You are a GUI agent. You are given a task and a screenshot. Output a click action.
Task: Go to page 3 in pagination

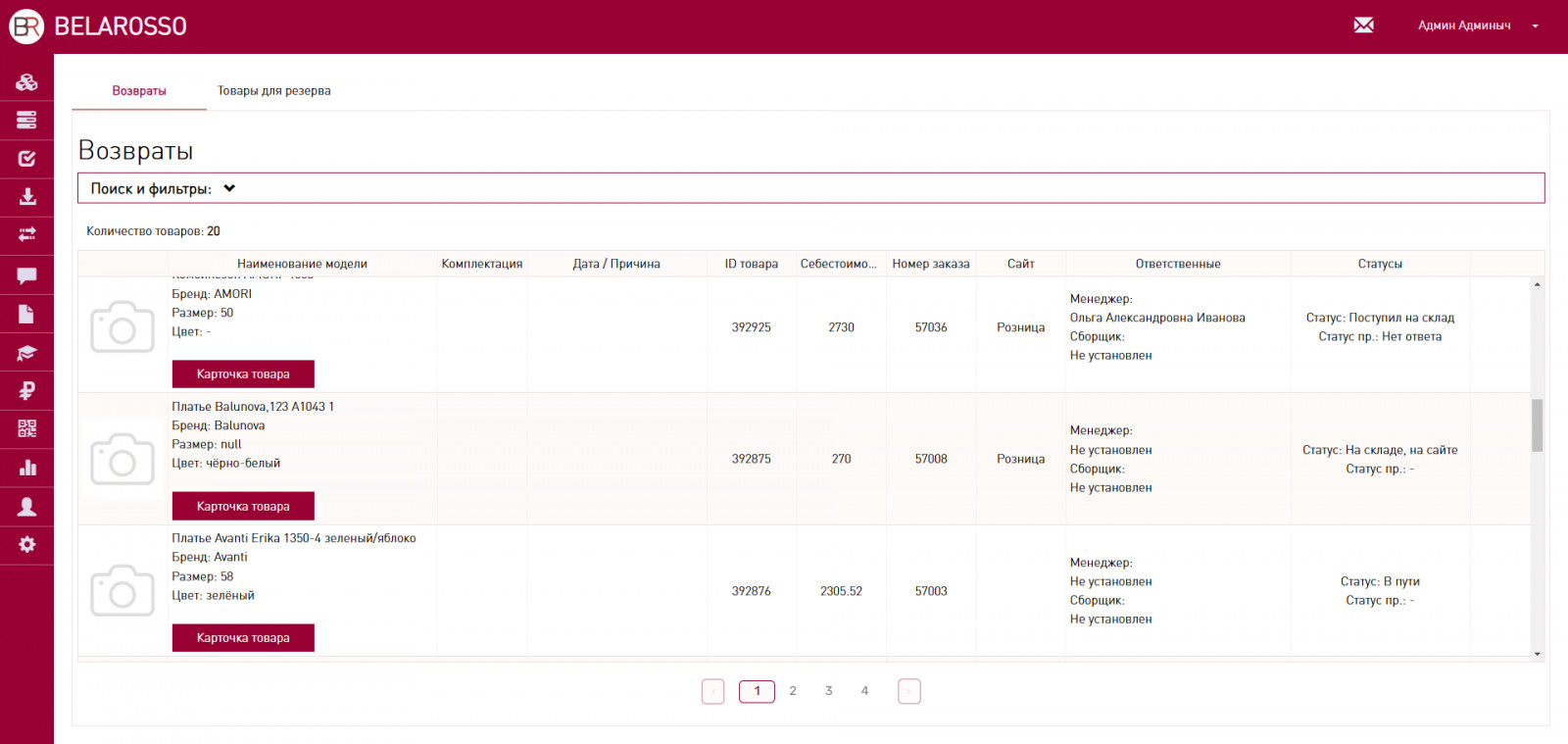[829, 691]
